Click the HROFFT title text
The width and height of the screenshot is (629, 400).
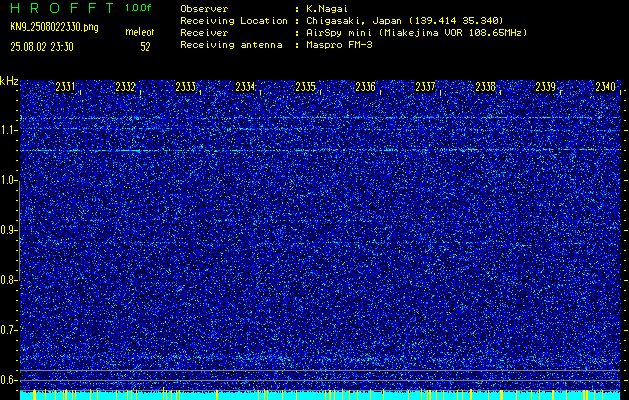pyautogui.click(x=63, y=8)
